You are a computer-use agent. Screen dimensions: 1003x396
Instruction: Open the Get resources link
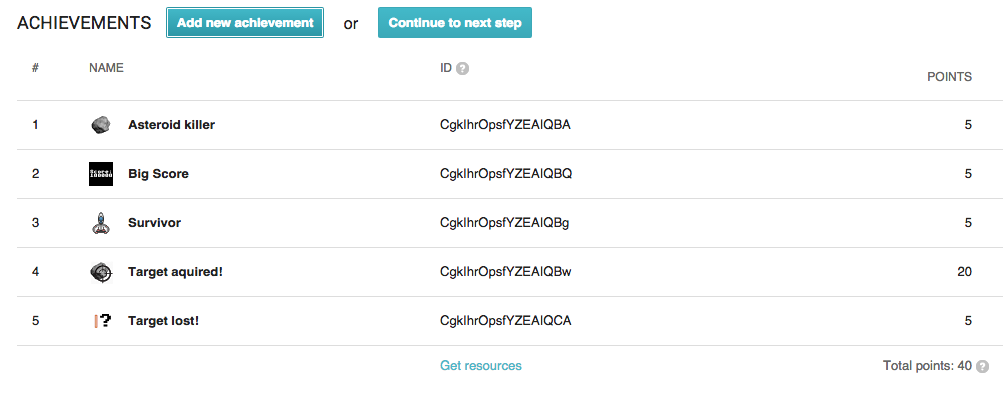point(480,366)
